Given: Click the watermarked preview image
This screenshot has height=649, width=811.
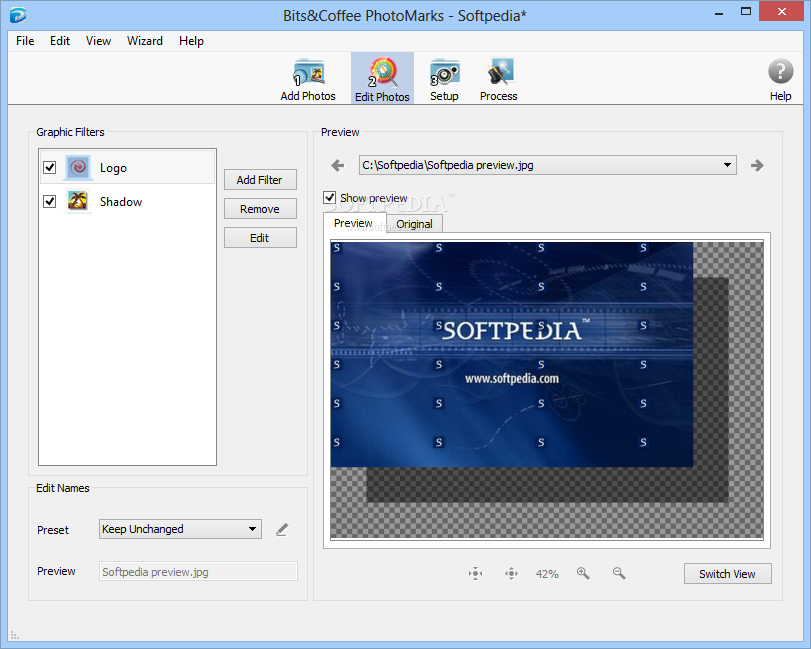Looking at the screenshot, I should click(512, 355).
